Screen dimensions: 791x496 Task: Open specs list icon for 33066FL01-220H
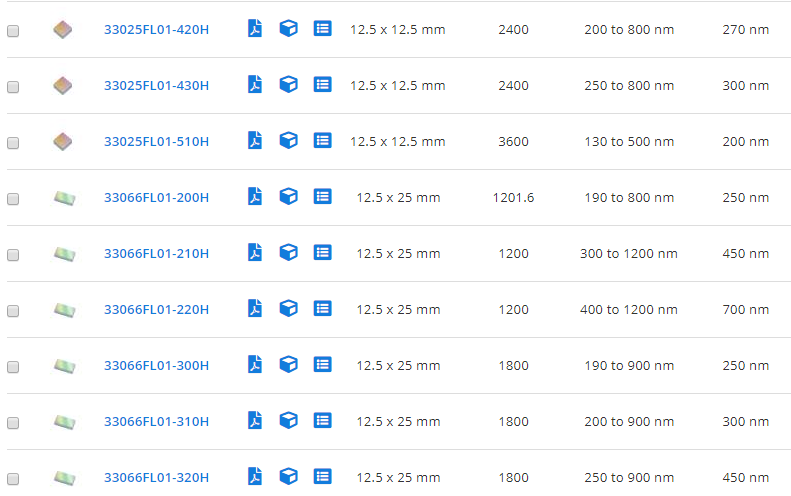click(322, 309)
